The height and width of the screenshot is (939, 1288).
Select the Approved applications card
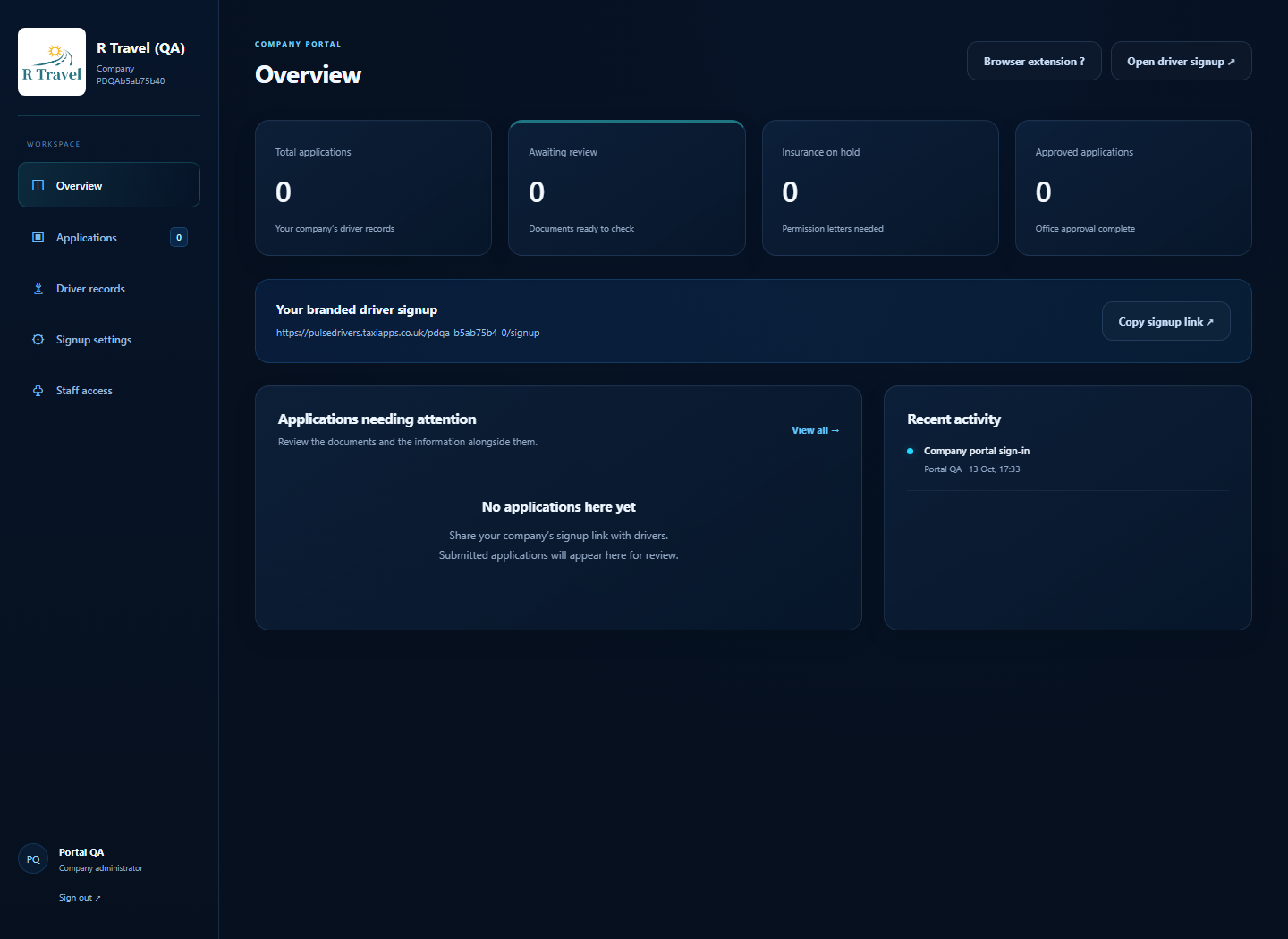1133,188
